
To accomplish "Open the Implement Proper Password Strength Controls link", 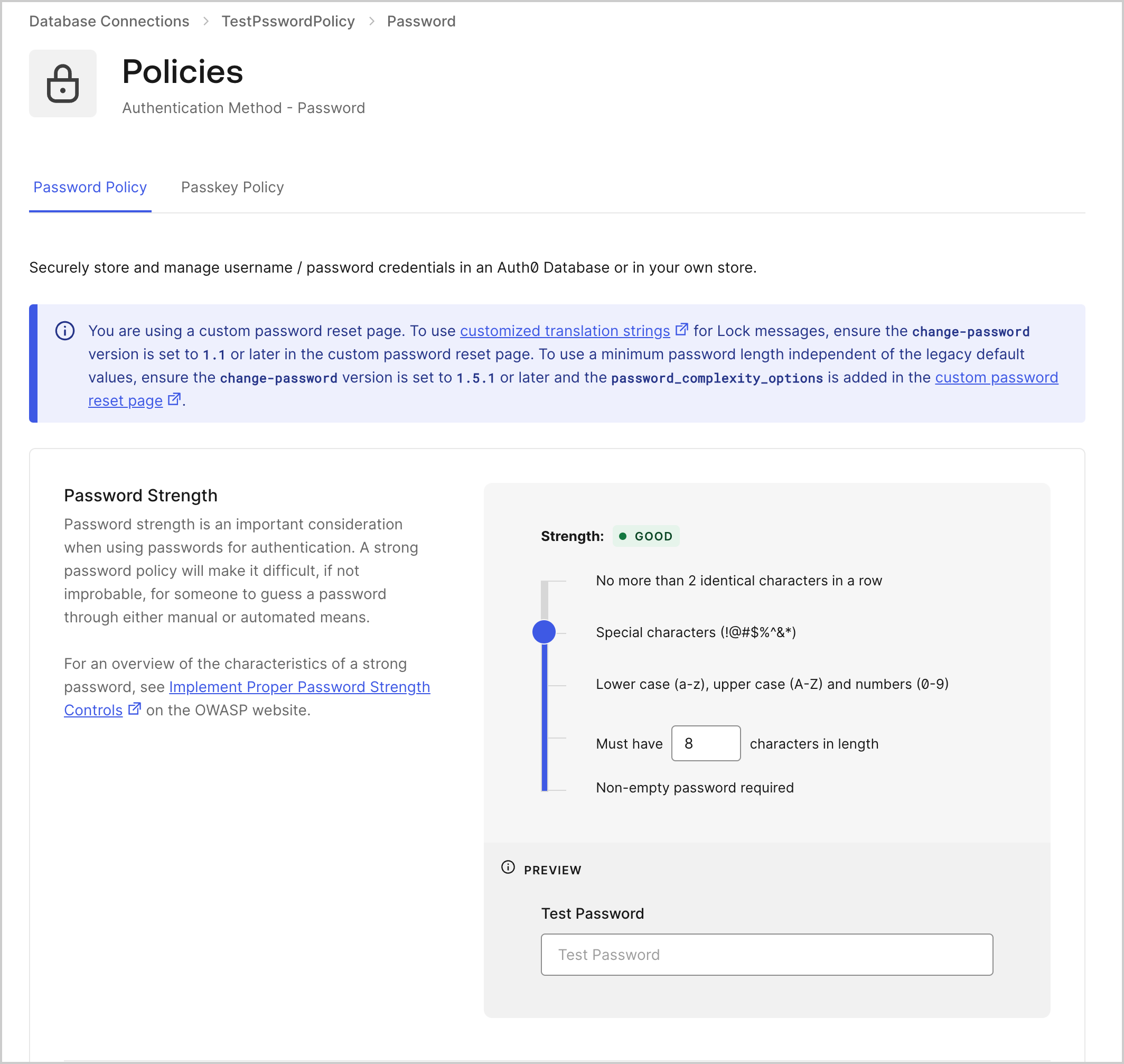I will [299, 687].
